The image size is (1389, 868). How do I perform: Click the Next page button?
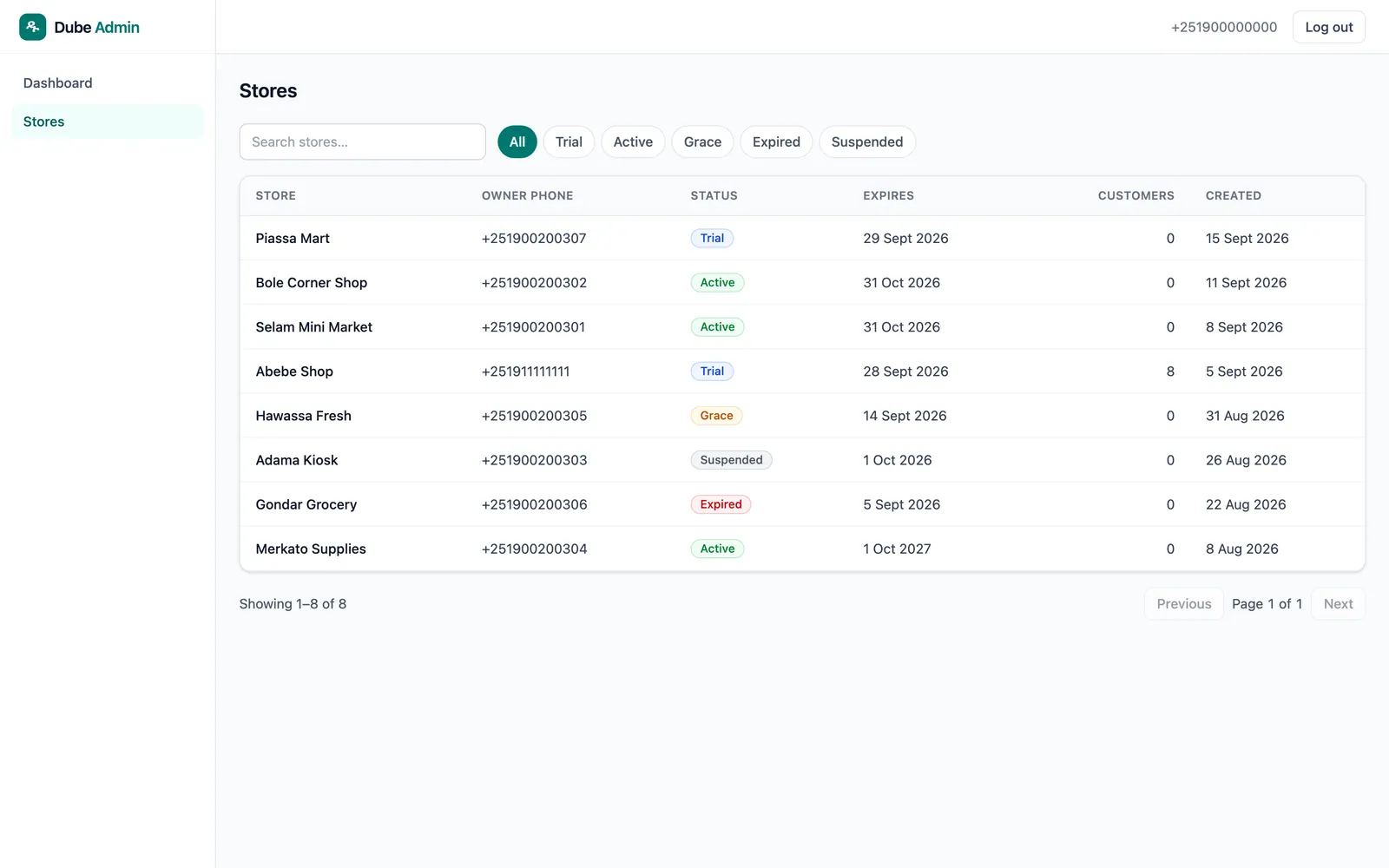click(x=1338, y=604)
